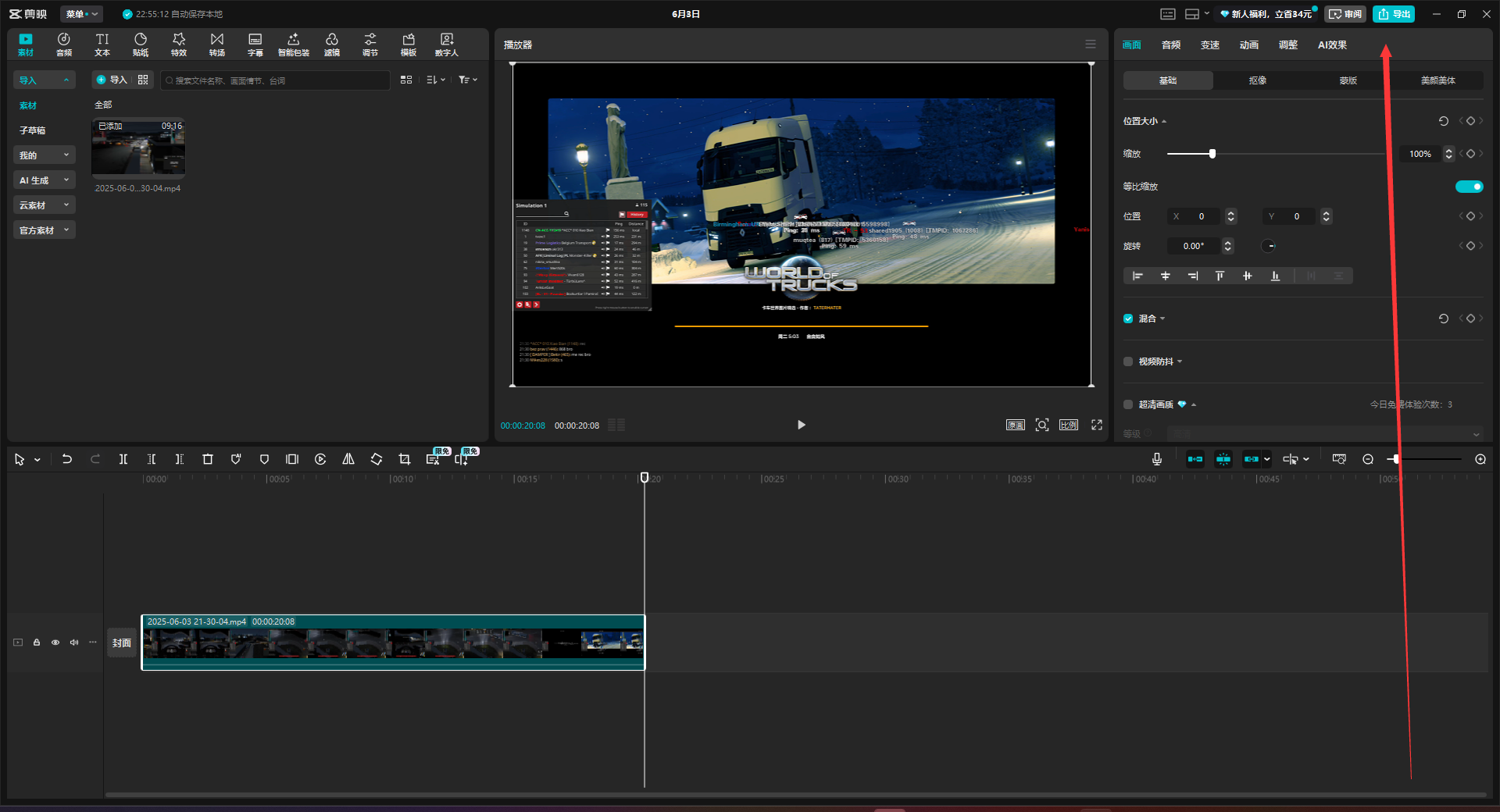This screenshot has width=1500, height=812.
Task: Hide the video track with eye icon
Action: [x=55, y=643]
